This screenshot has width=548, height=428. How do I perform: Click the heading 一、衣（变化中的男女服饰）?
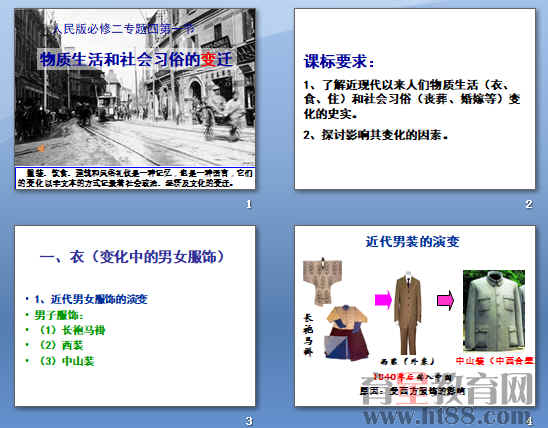pos(132,257)
